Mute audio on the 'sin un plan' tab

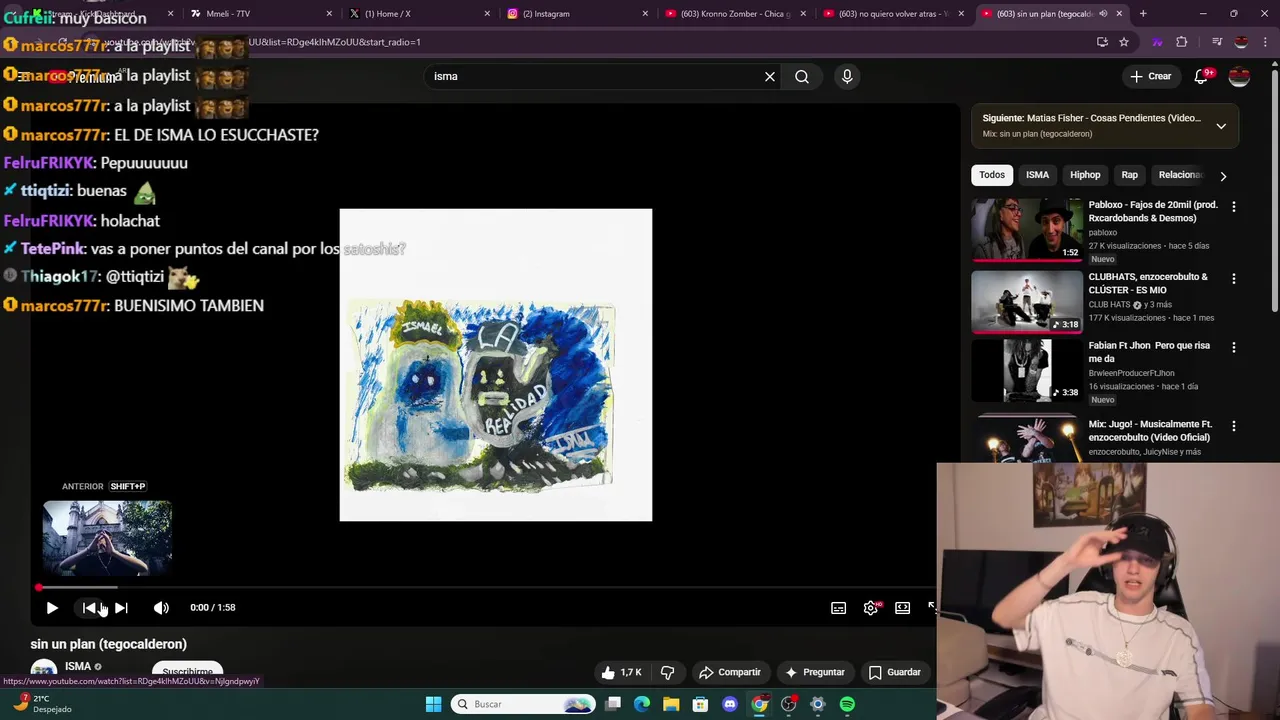[1103, 14]
